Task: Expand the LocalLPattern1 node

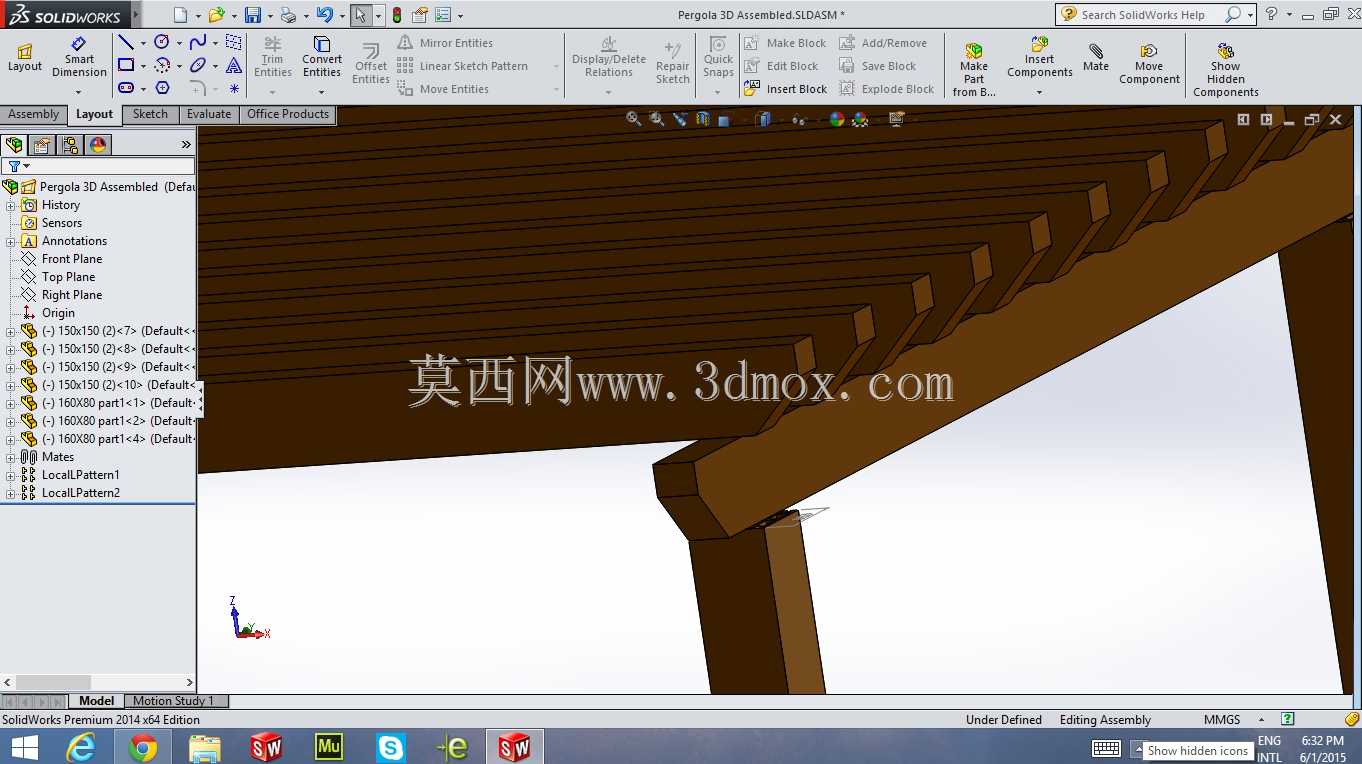Action: tap(11, 475)
